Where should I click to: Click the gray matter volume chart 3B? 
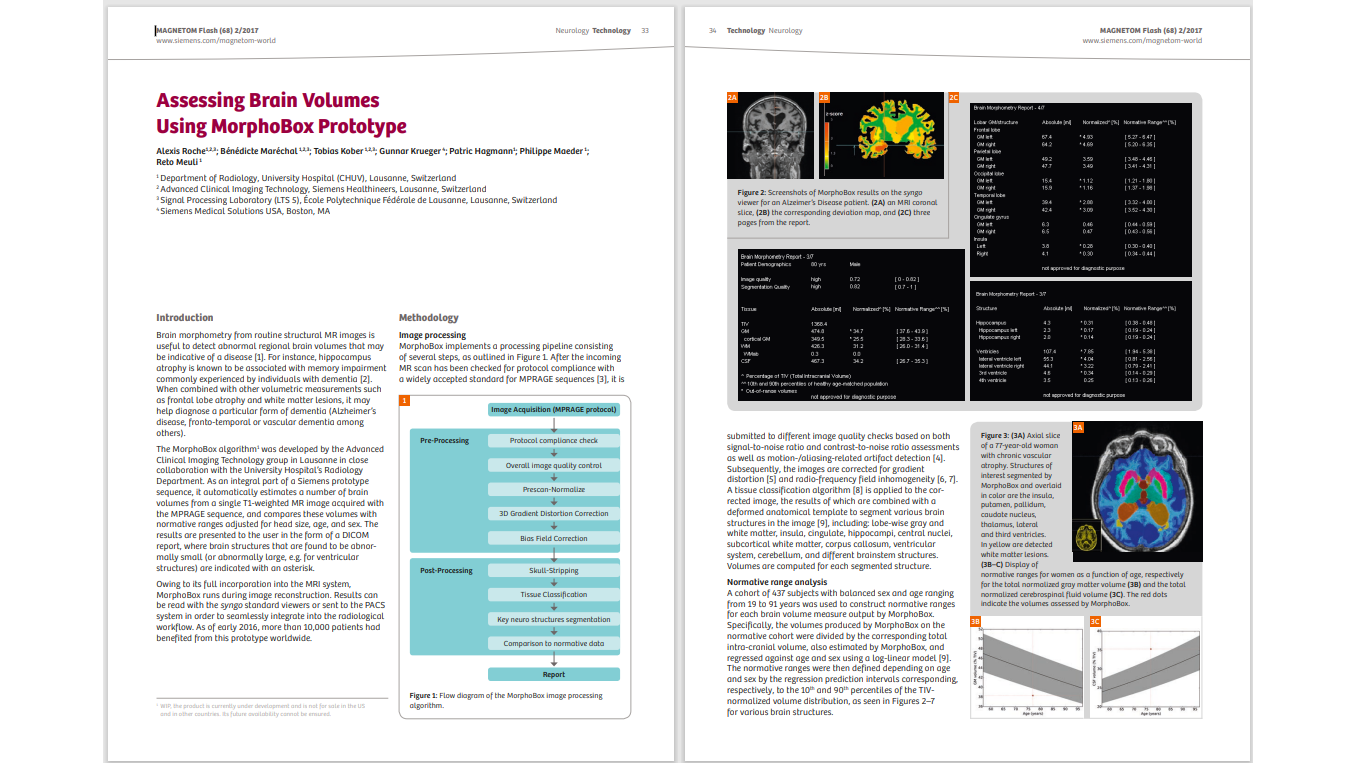tap(1026, 667)
